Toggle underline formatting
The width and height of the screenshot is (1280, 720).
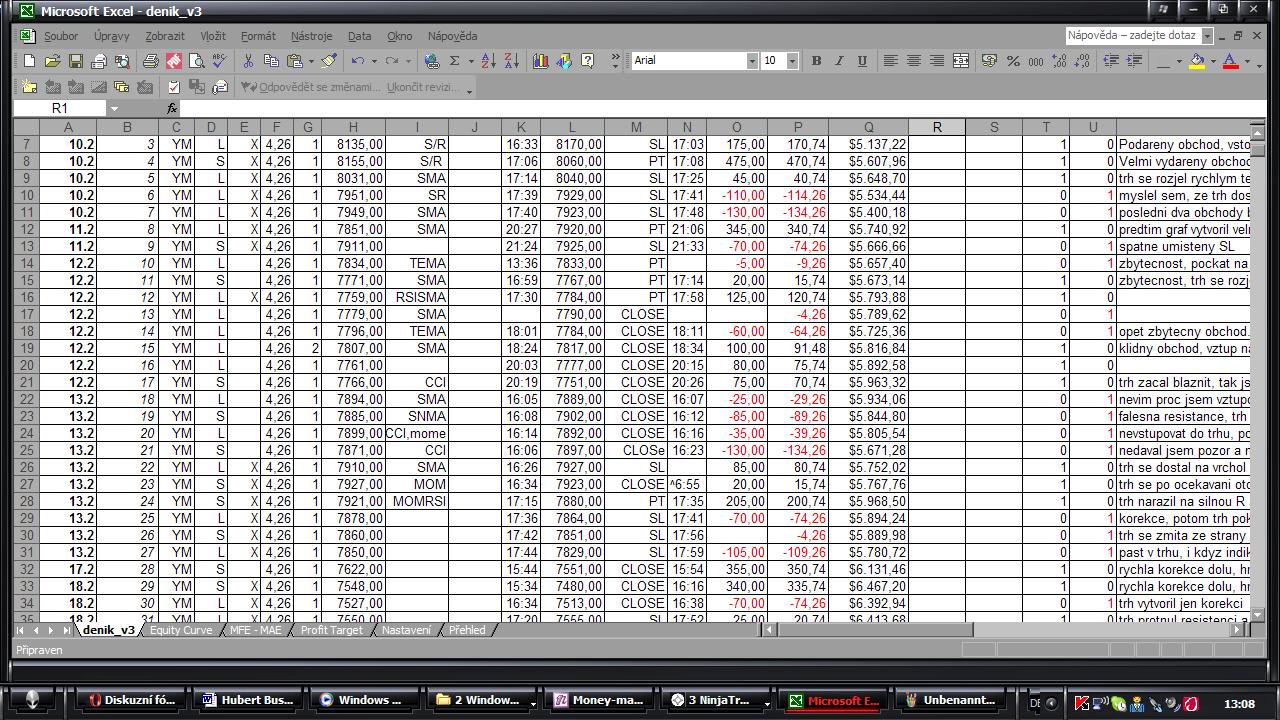pyautogui.click(x=862, y=61)
